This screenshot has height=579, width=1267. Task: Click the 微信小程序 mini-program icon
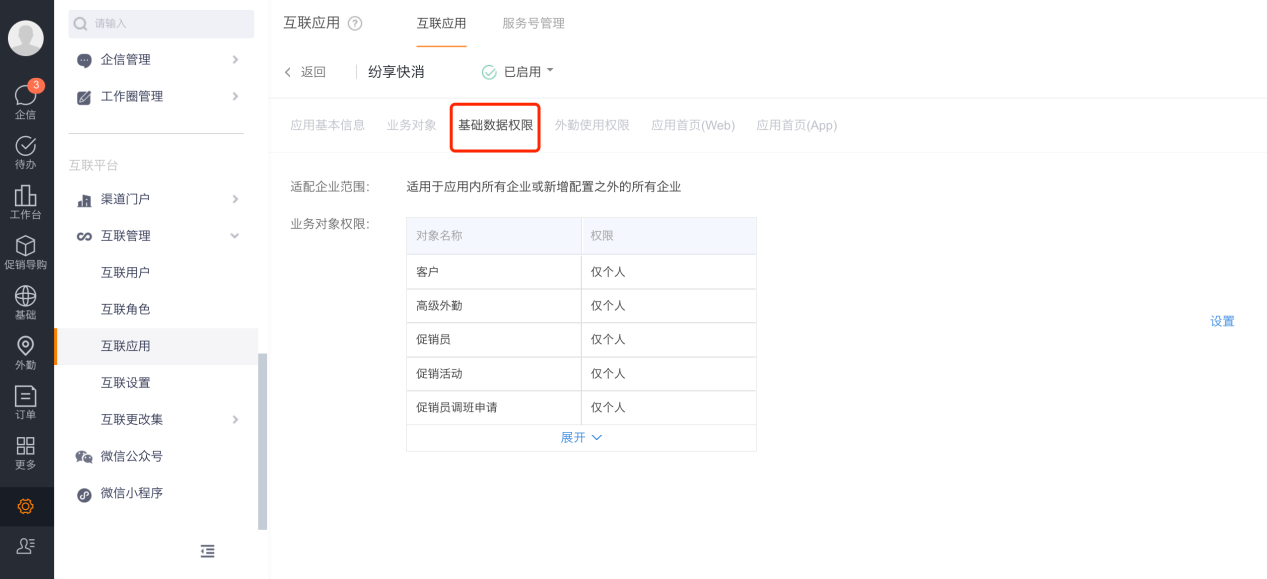coord(85,494)
